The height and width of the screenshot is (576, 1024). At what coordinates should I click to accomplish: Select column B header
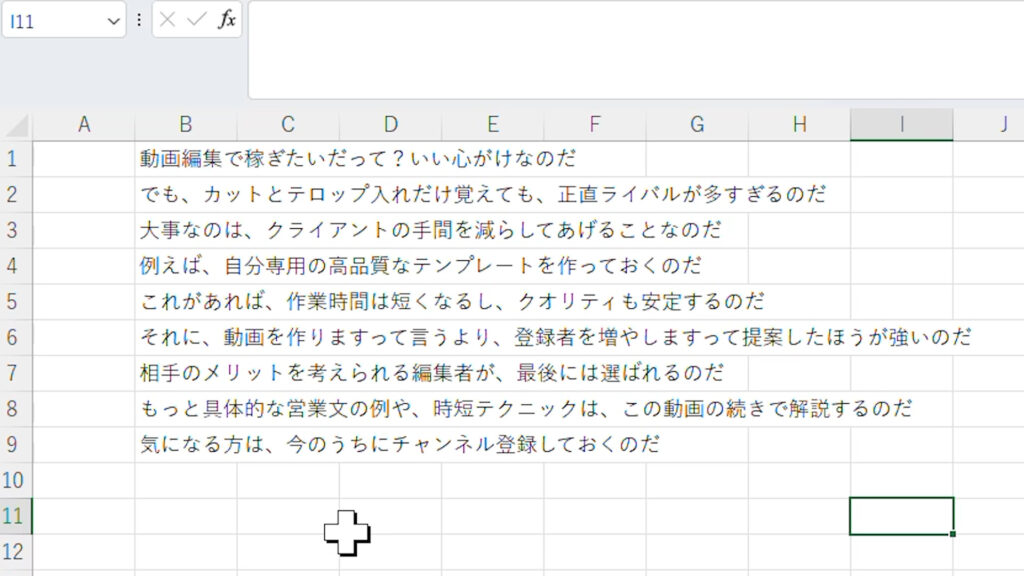(186, 124)
